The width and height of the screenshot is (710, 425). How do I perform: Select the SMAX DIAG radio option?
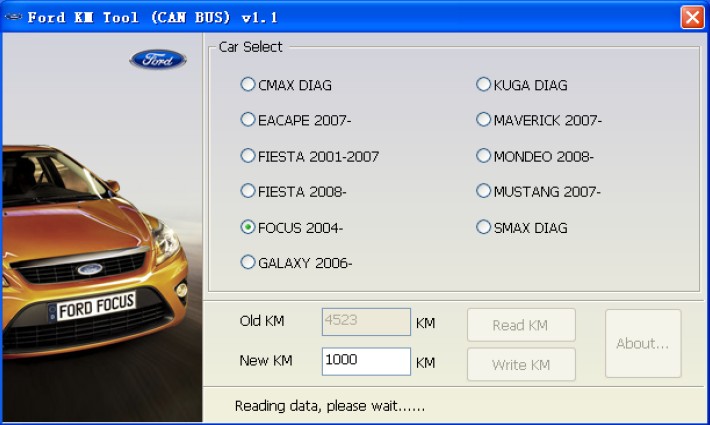point(484,227)
